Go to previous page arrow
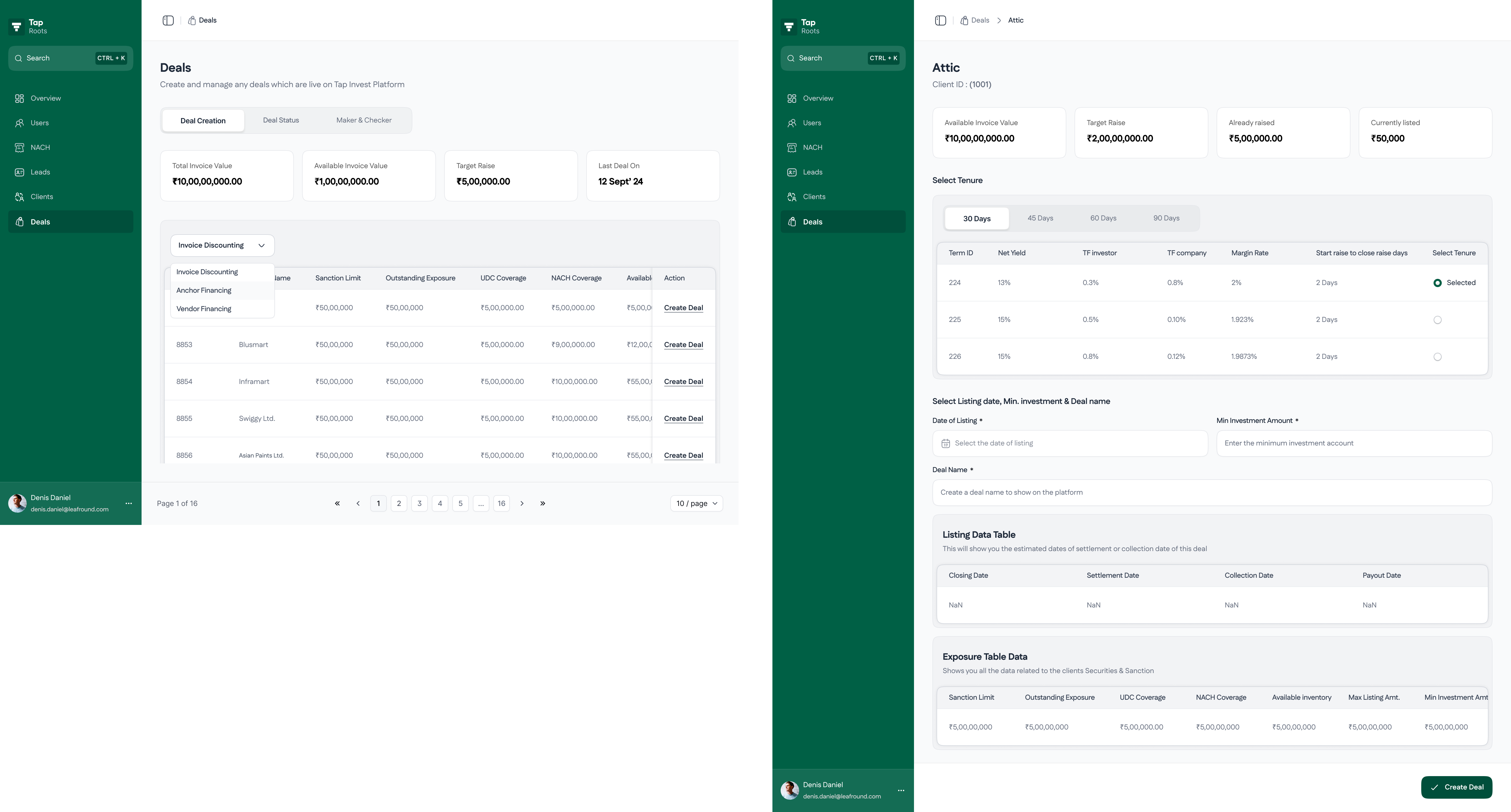 358,504
